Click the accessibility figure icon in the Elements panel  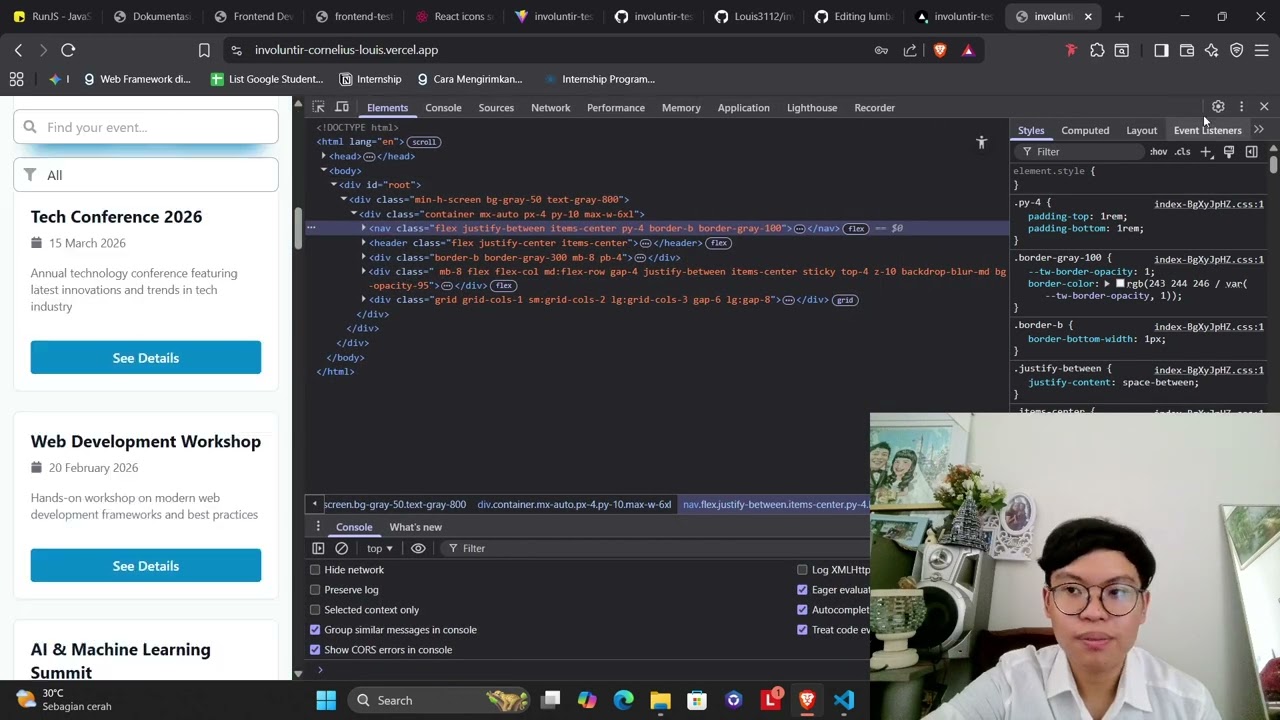[981, 143]
